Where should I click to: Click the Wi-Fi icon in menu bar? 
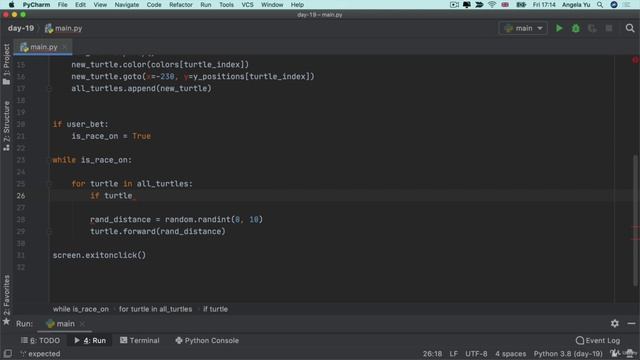pyautogui.click(x=492, y=5)
